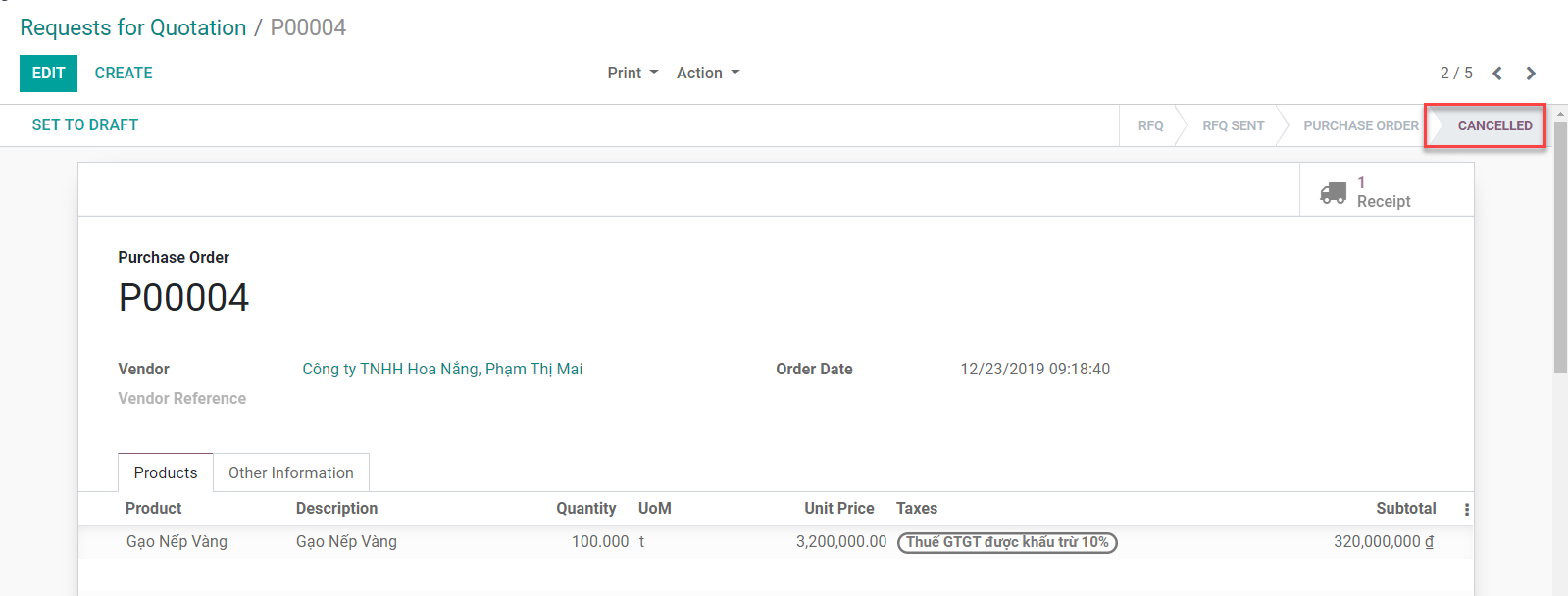Expand the Action dropdown menu
This screenshot has width=1568, height=596.
point(708,74)
